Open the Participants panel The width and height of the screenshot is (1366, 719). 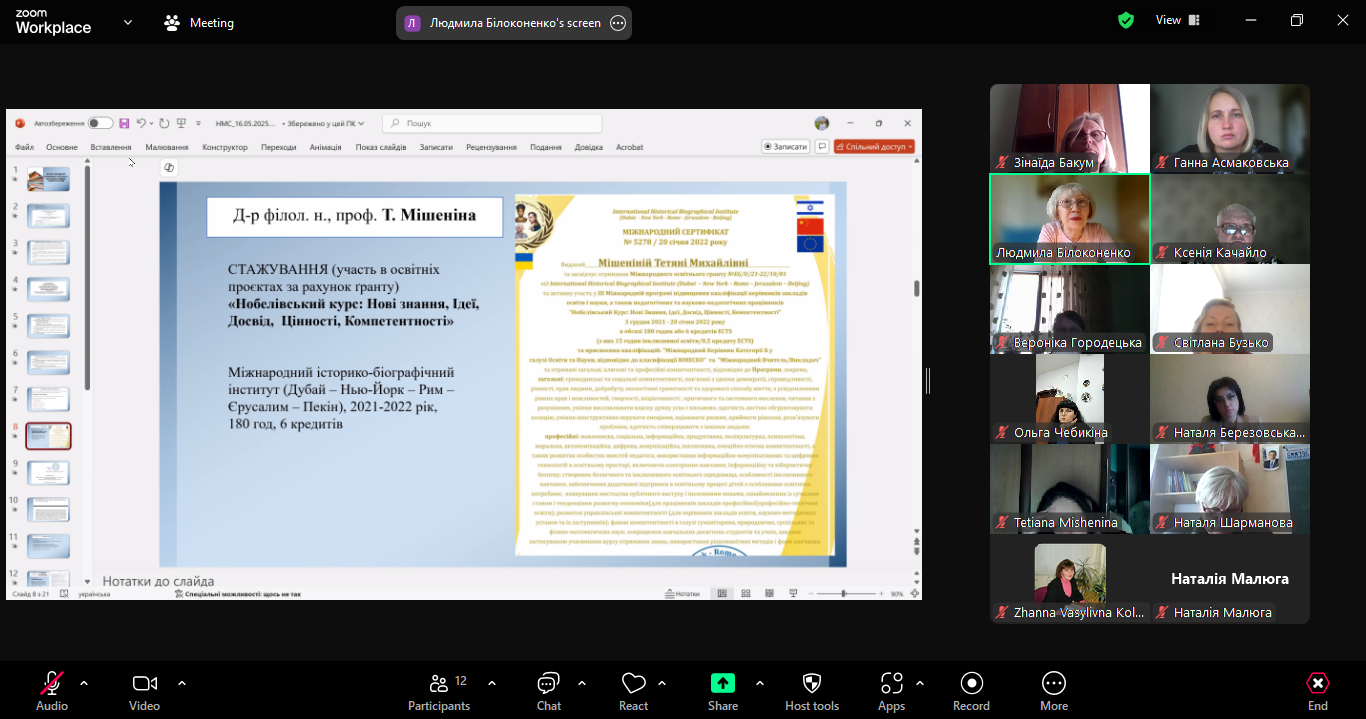click(439, 684)
